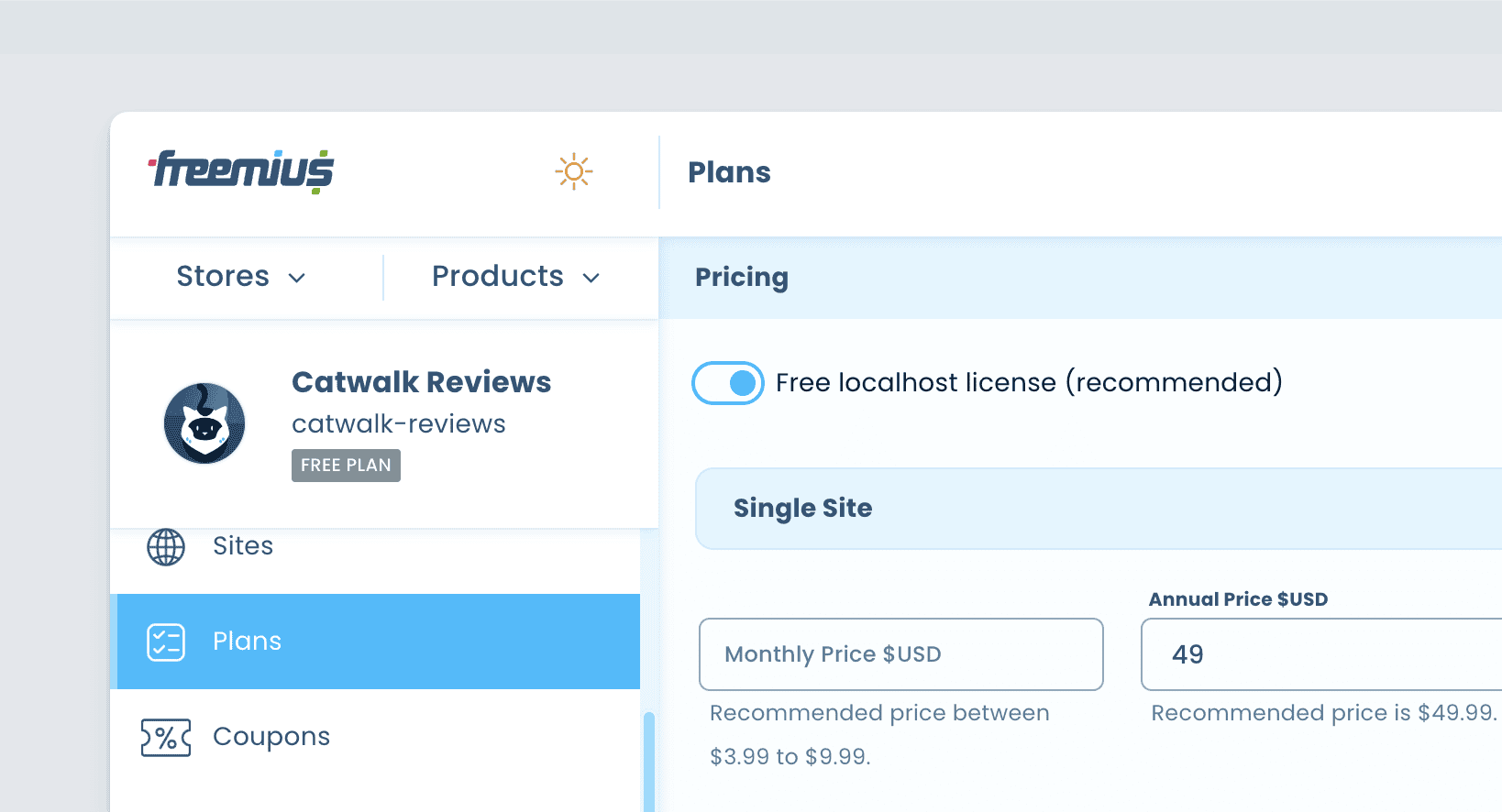Click the Plans page title

(x=730, y=172)
